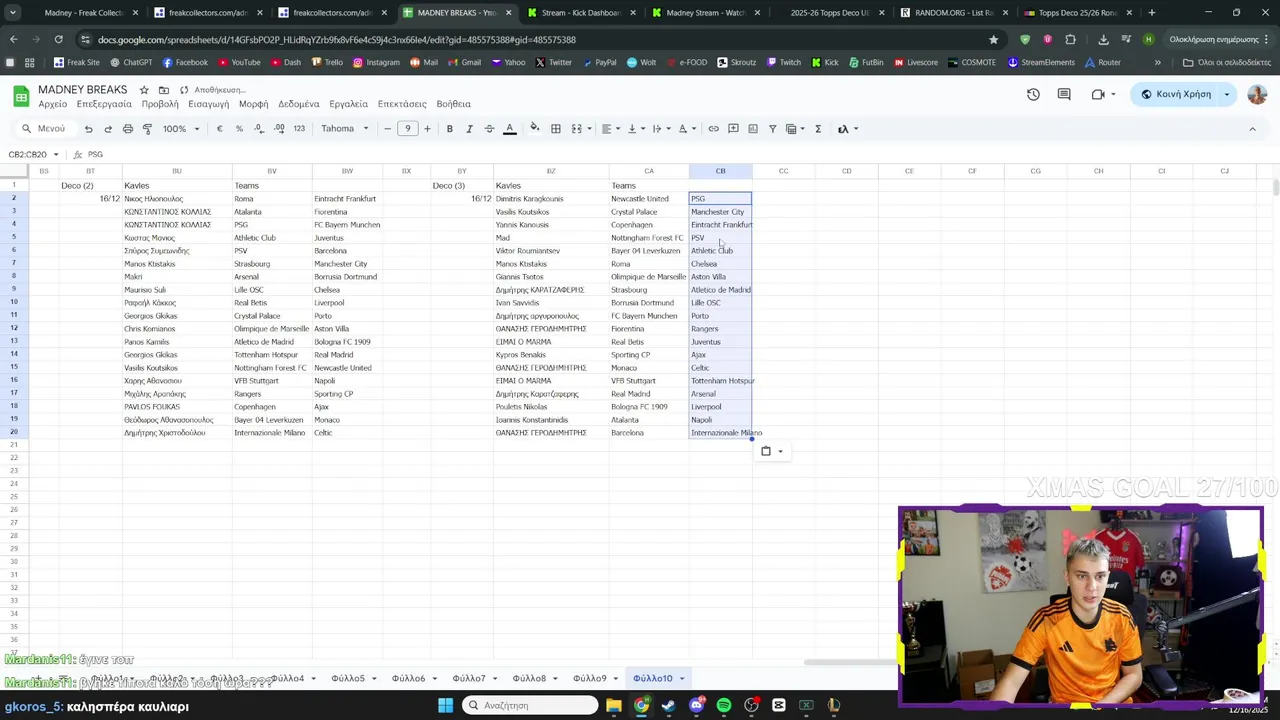Open the Εισαγωγή menu
This screenshot has width=1280, height=720.
209,104
